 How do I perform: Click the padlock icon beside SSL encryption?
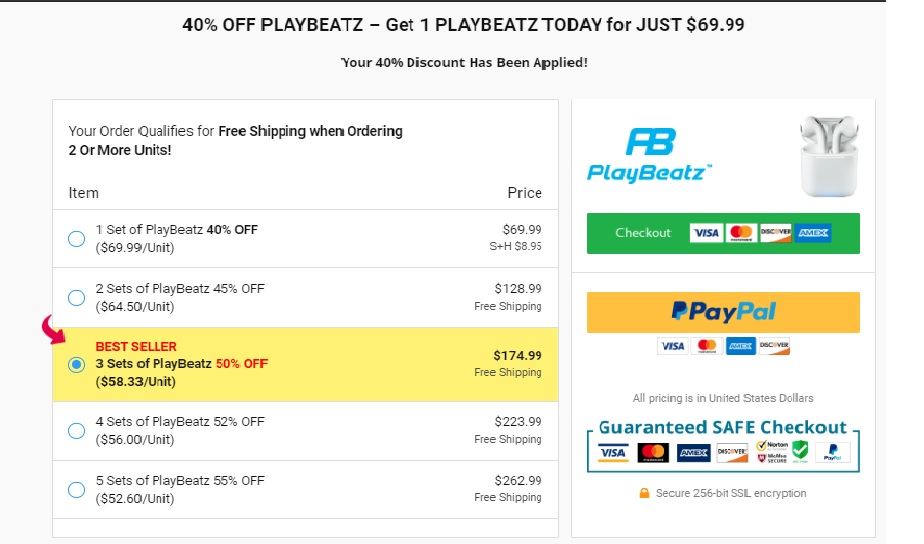coord(645,493)
